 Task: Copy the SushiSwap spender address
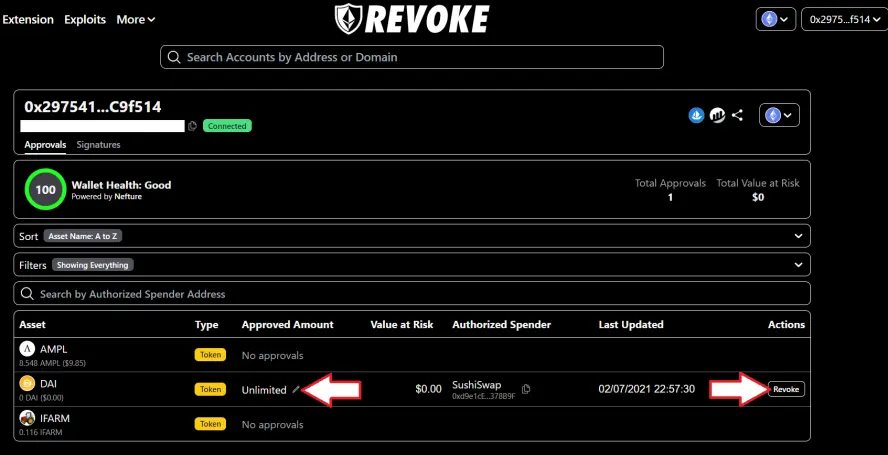(x=526, y=389)
